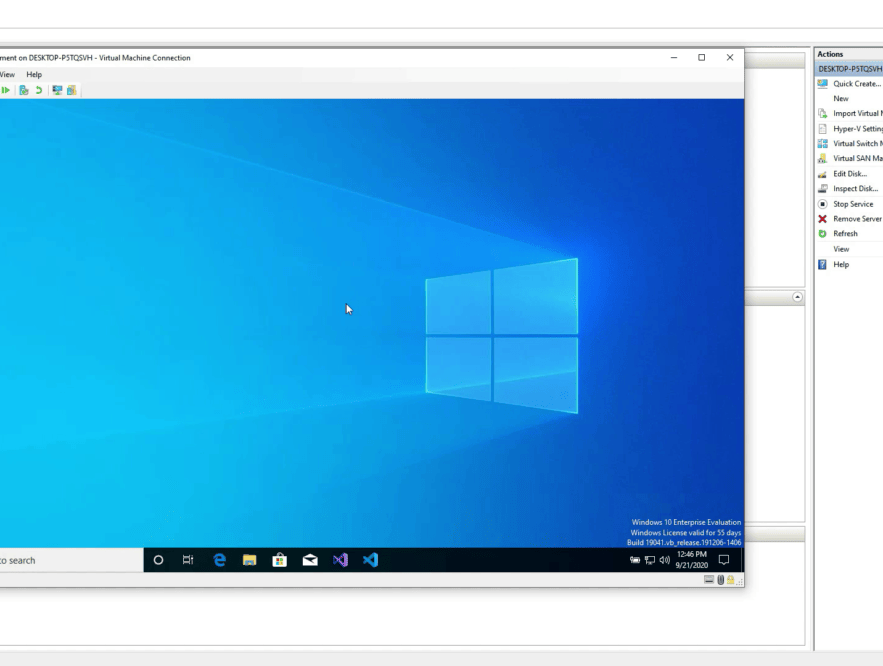The image size is (883, 666).
Task: Open the View menu of Virtual Machine Connection
Action: click(7, 74)
